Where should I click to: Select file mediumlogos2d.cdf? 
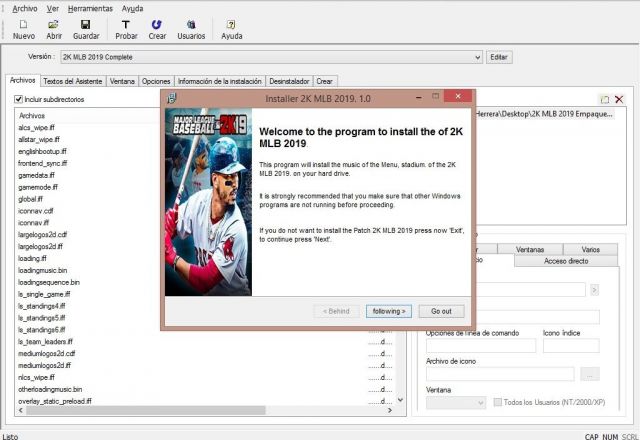point(47,353)
